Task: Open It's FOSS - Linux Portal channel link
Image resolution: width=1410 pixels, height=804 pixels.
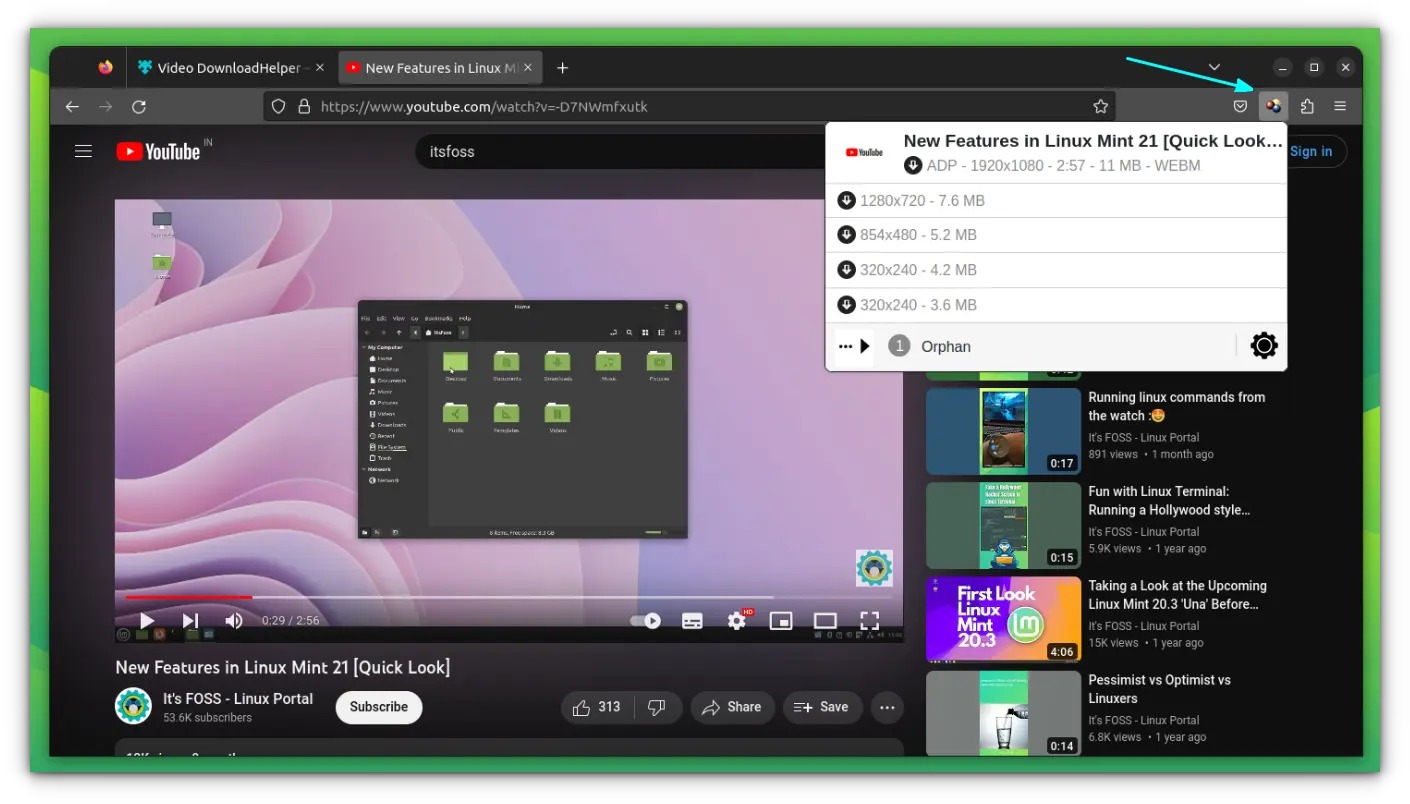Action: pyautogui.click(x=238, y=698)
